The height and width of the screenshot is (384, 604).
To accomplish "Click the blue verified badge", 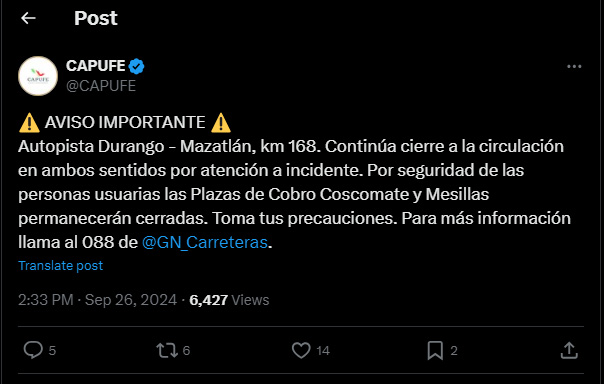I will pyautogui.click(x=136, y=66).
